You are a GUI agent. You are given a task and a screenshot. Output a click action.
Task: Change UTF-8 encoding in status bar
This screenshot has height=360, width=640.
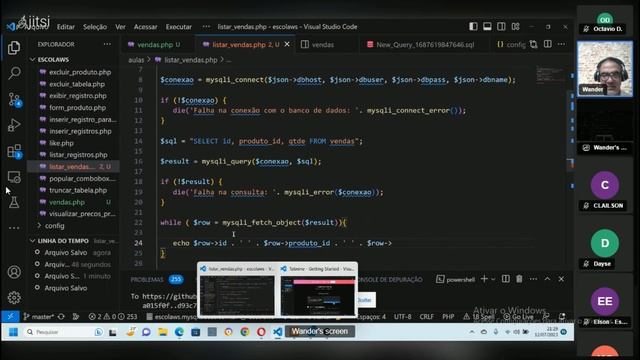(x=402, y=317)
